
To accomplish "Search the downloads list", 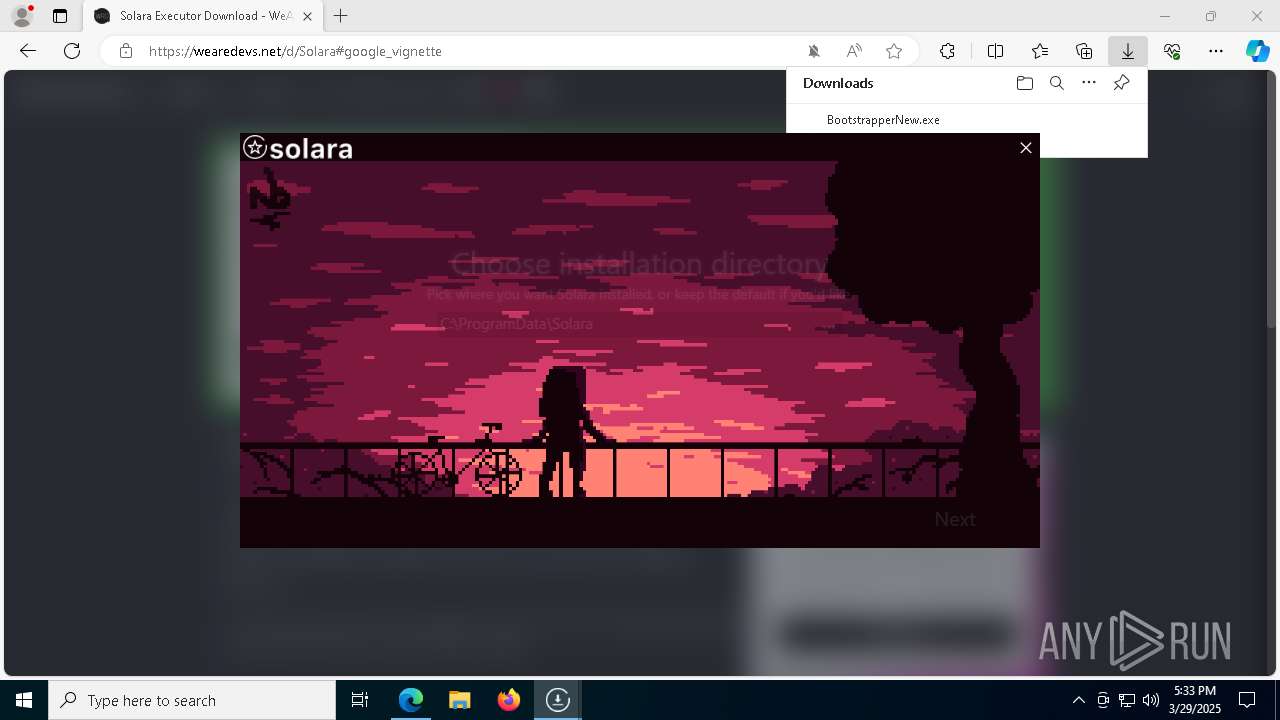I will [x=1056, y=83].
